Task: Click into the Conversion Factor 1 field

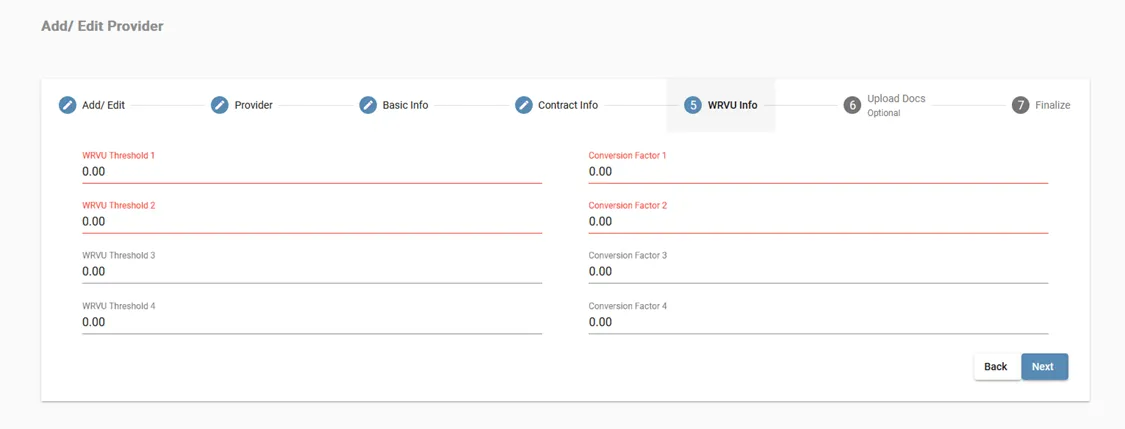Action: click(x=817, y=172)
